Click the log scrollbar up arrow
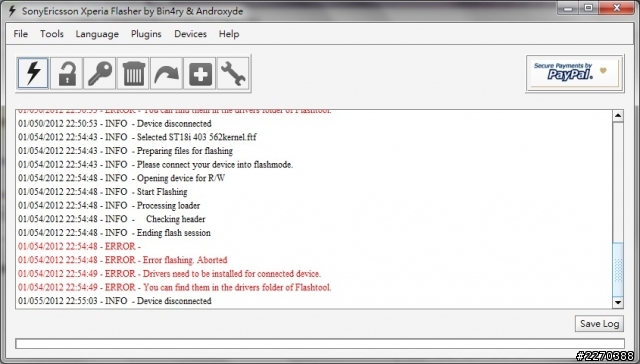 (x=618, y=116)
